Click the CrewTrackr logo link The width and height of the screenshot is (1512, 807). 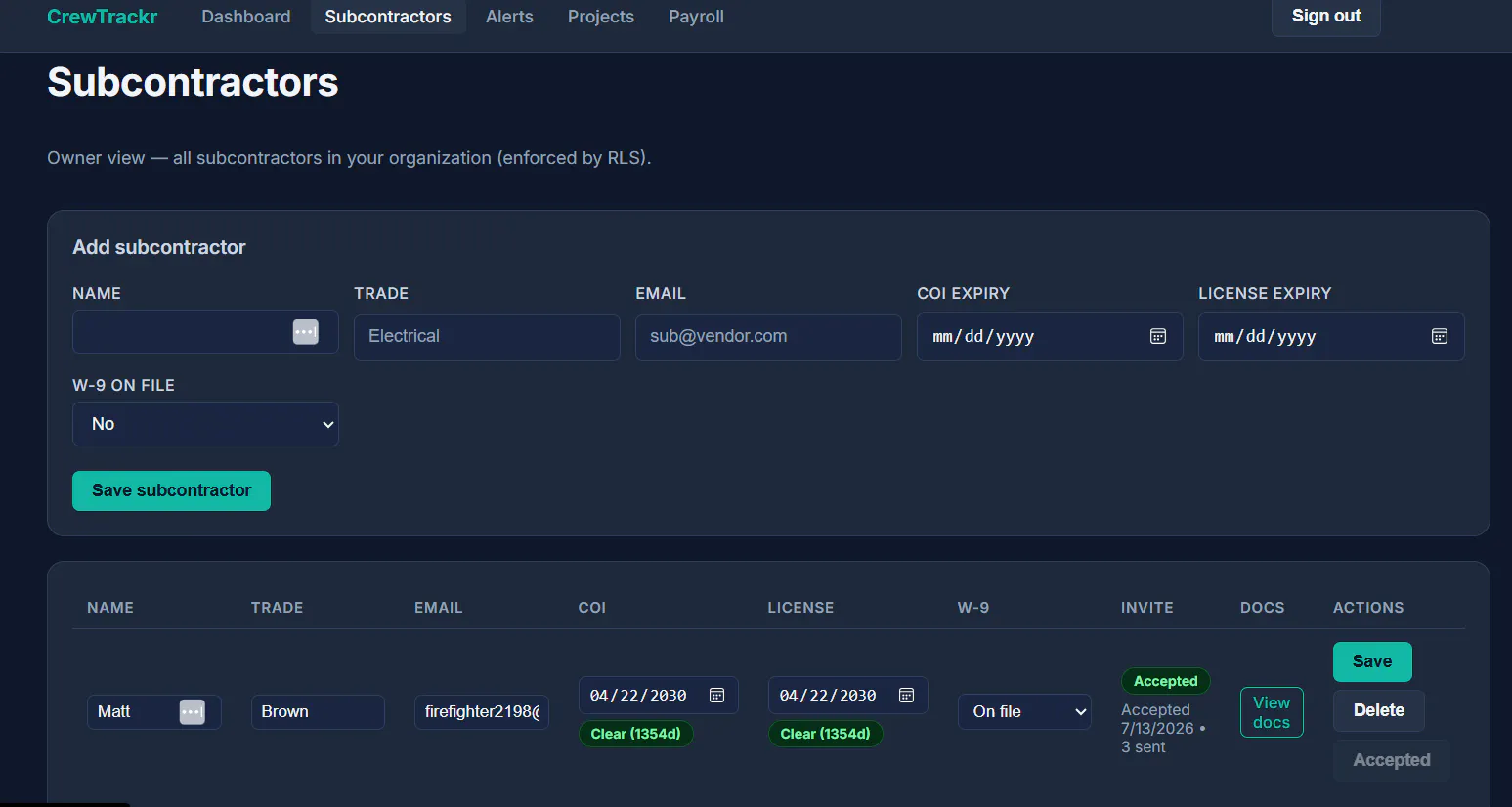103,17
